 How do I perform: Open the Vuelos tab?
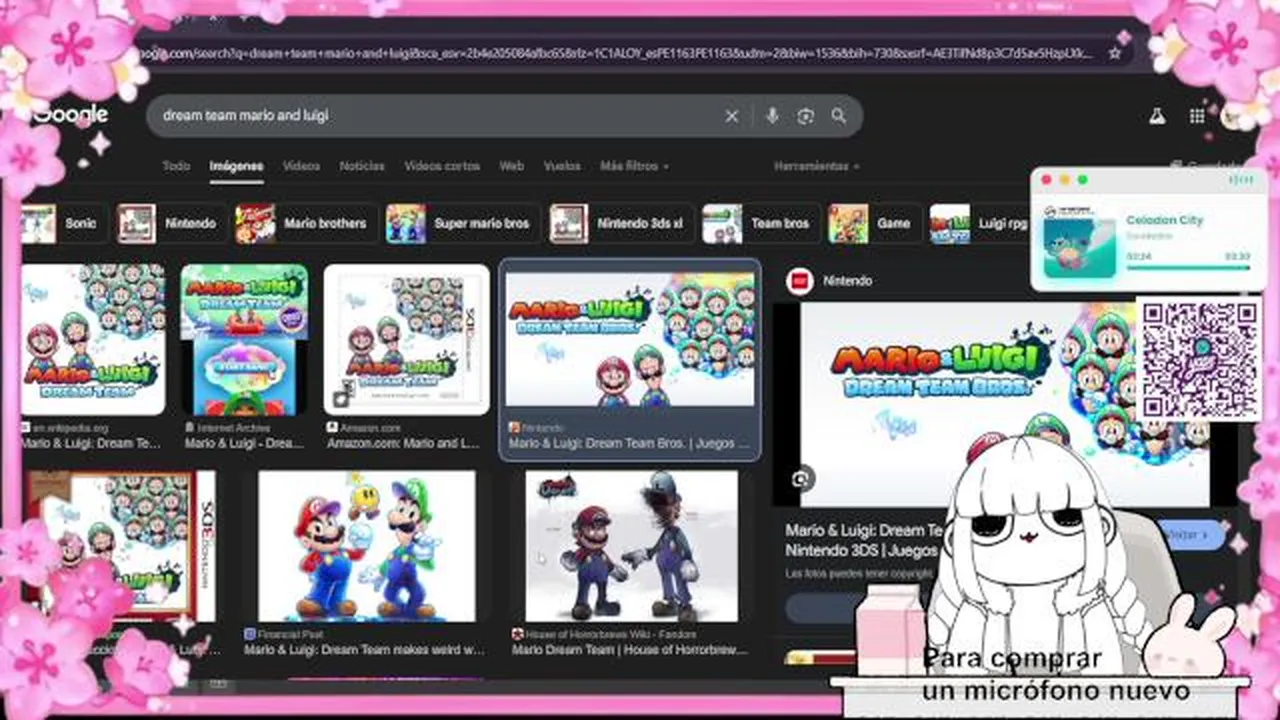(562, 166)
